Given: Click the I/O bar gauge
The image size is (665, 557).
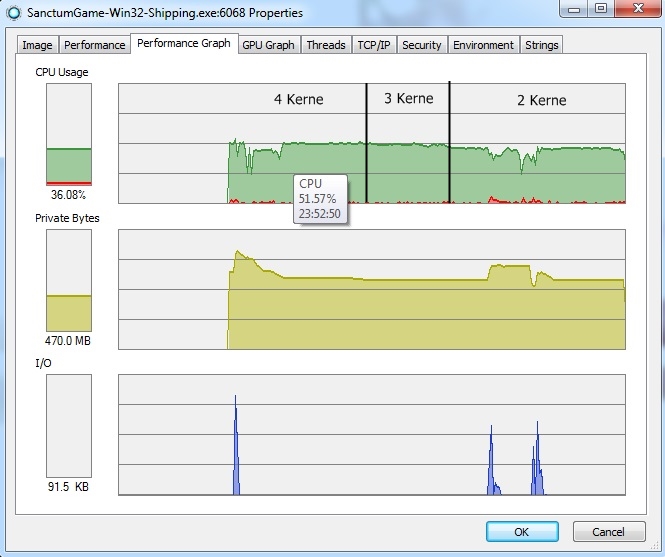Looking at the screenshot, I should click(x=69, y=426).
